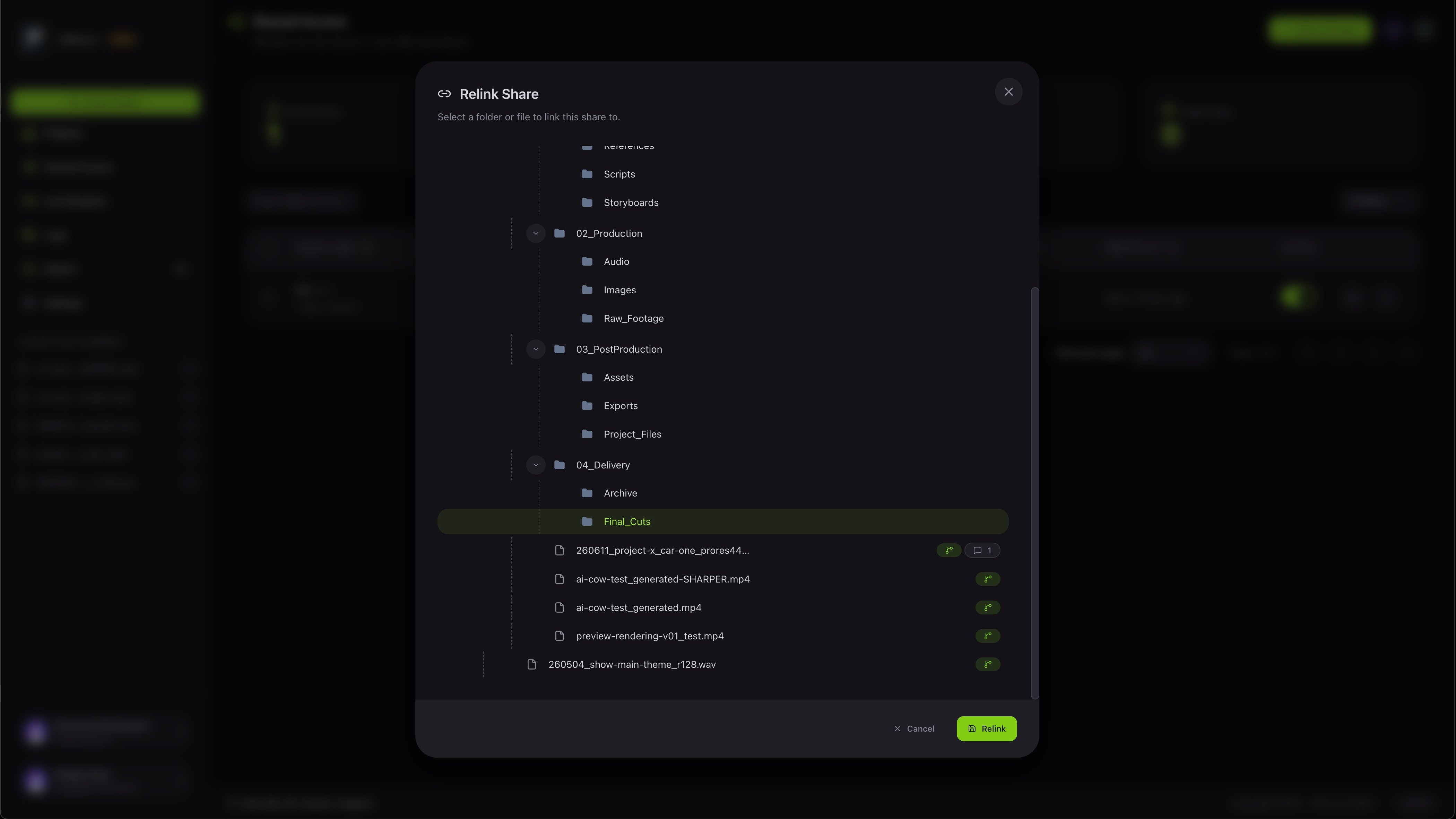
Task: Click the Images folder icon
Action: pos(587,290)
